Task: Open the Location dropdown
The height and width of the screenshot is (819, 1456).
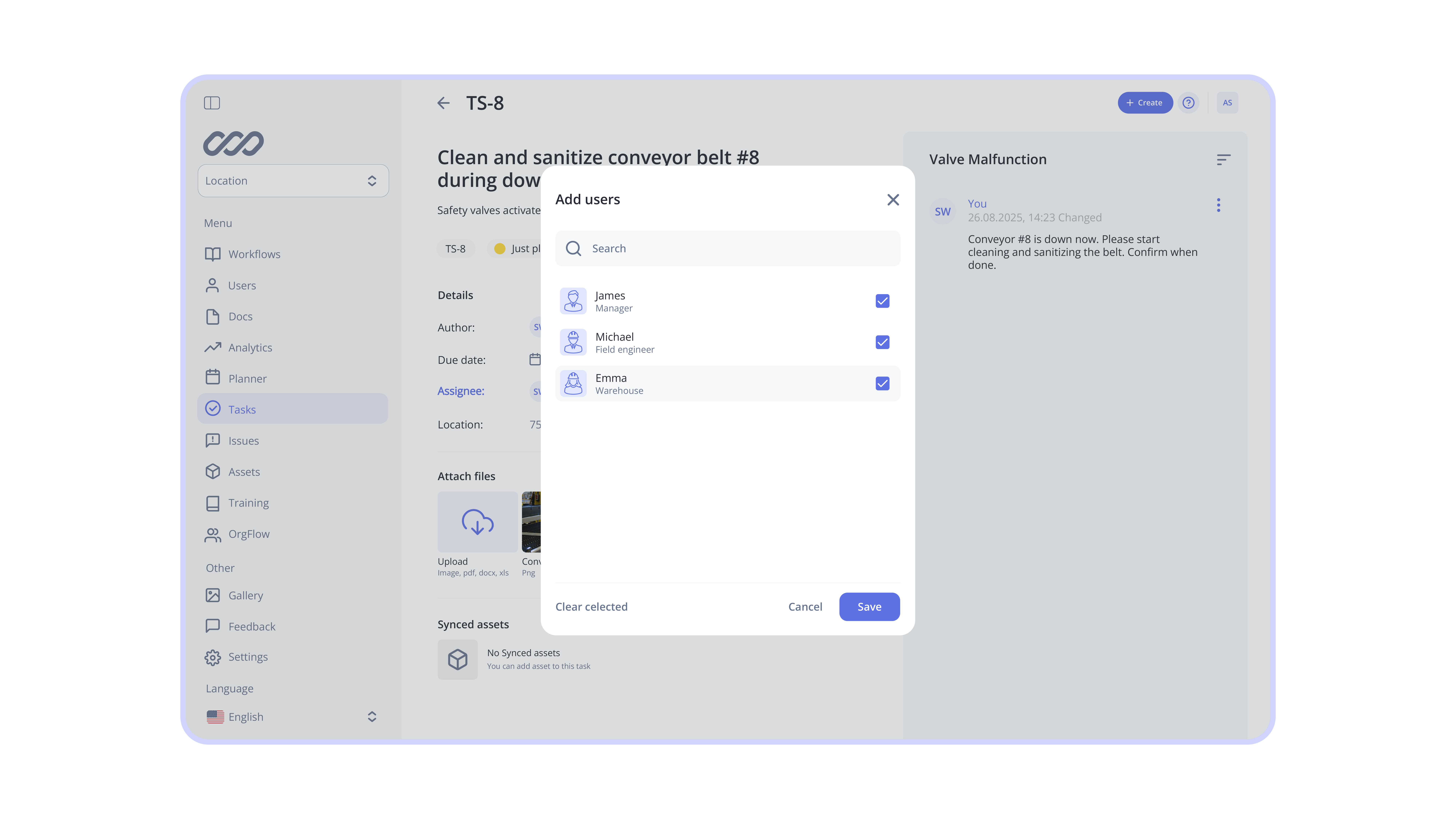Action: pyautogui.click(x=293, y=181)
